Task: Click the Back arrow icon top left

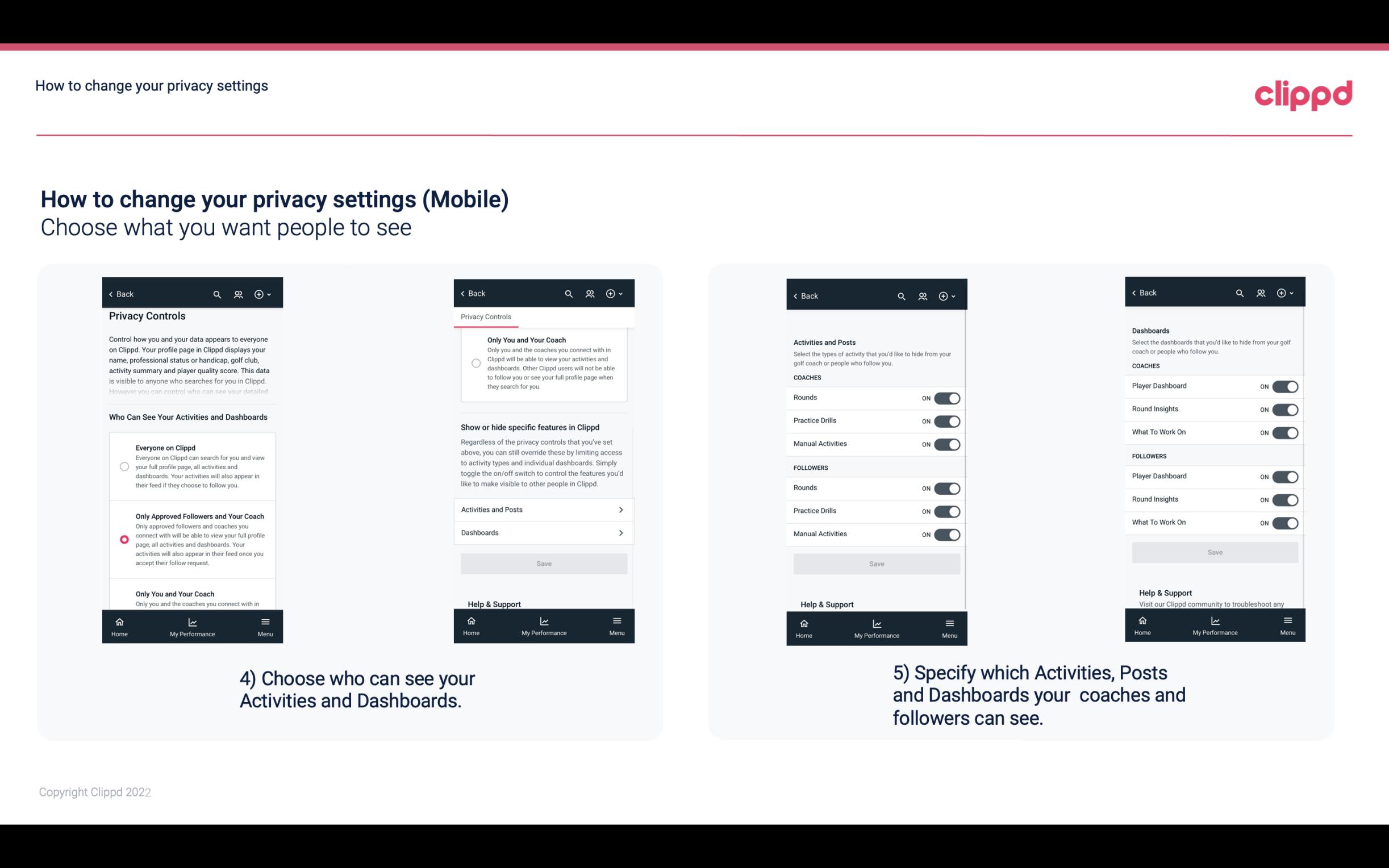Action: pyautogui.click(x=112, y=294)
